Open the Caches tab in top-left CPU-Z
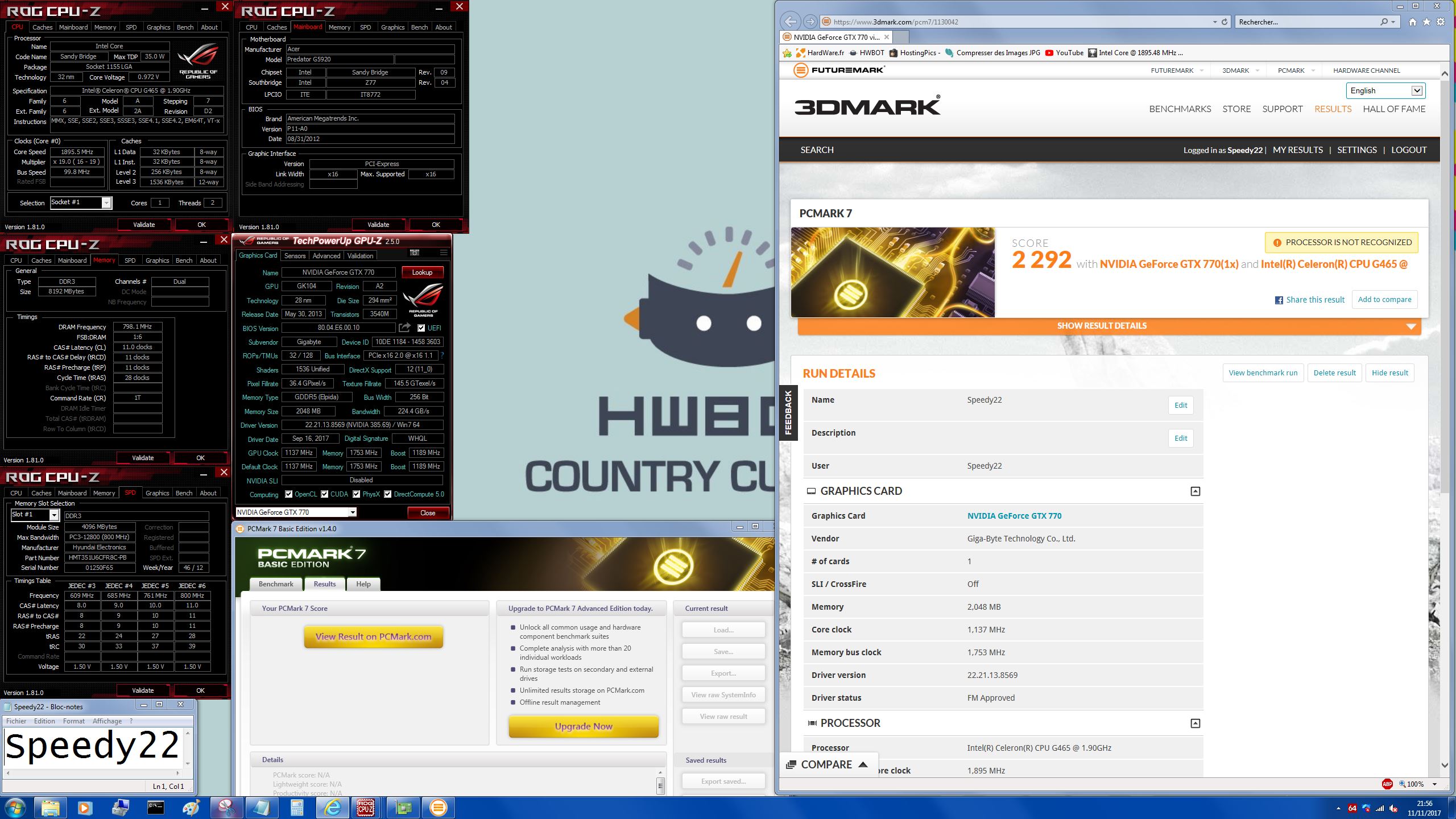 pyautogui.click(x=42, y=27)
